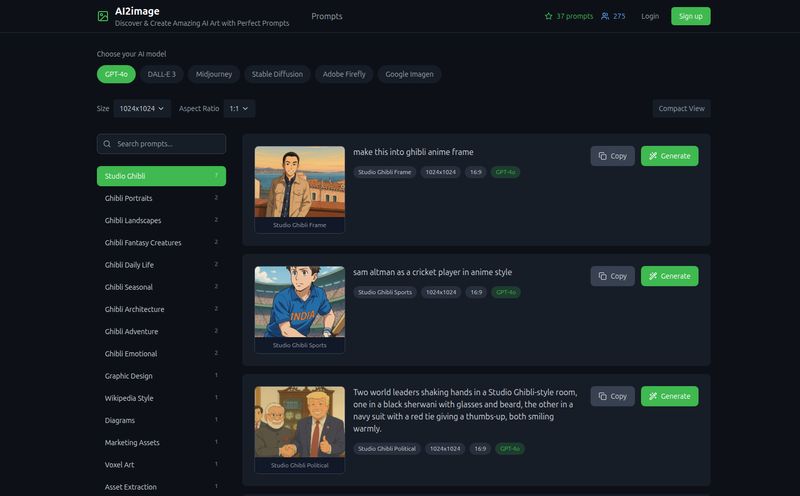Image resolution: width=800 pixels, height=496 pixels.
Task: Open the Diagrams category
Action: click(161, 420)
